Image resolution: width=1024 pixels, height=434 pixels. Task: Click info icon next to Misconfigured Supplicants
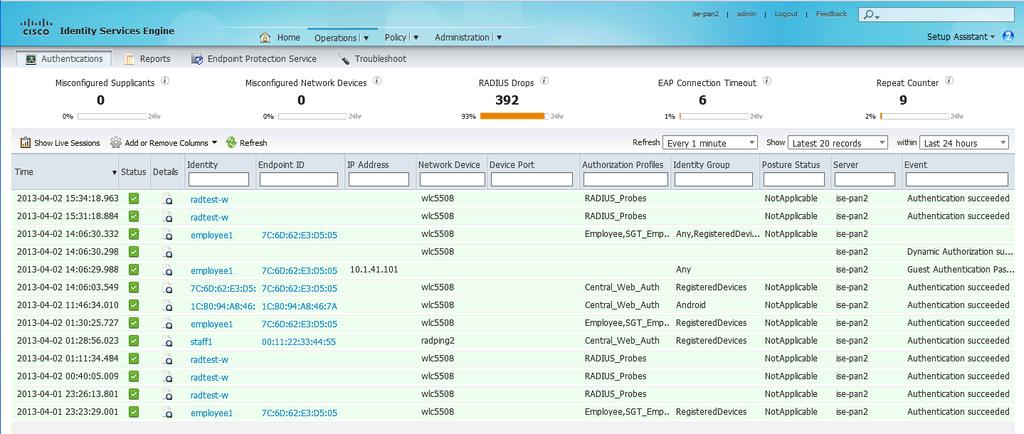(165, 82)
